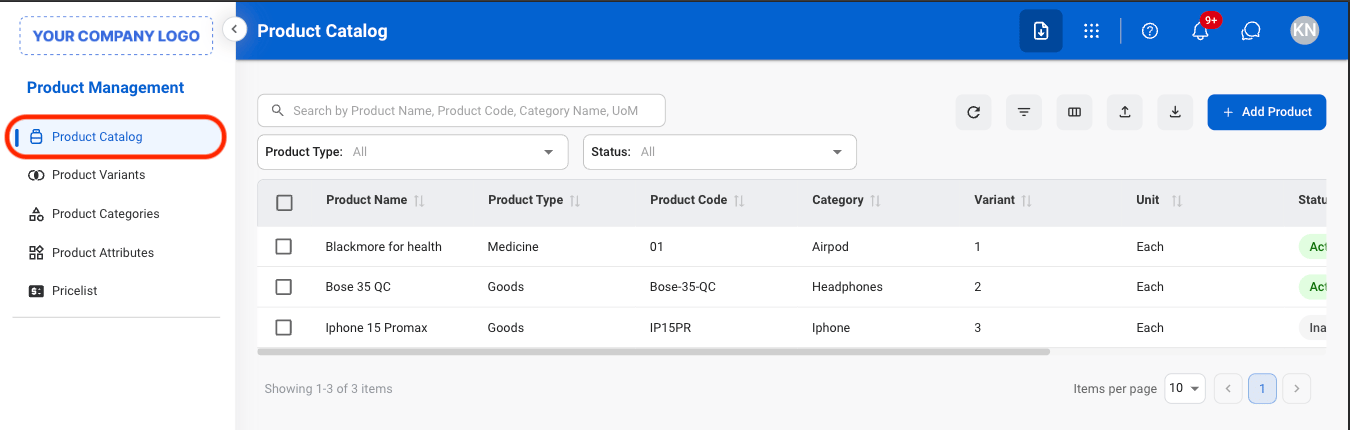Viewport: 1350px width, 430px height.
Task: Click the product search input field
Action: tap(461, 111)
